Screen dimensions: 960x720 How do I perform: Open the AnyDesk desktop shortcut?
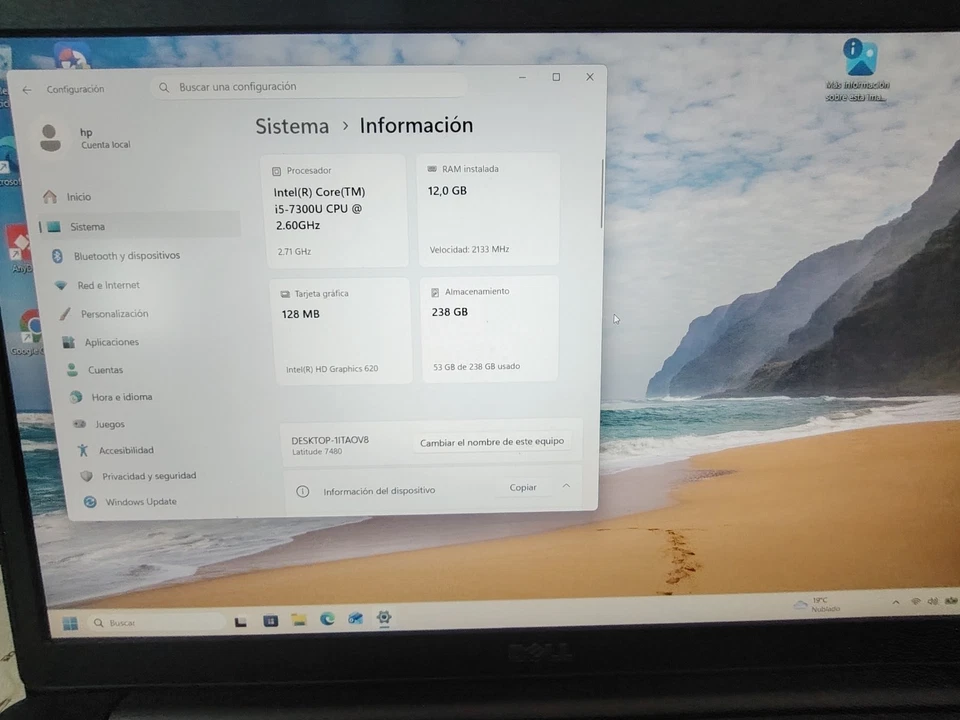coord(20,249)
